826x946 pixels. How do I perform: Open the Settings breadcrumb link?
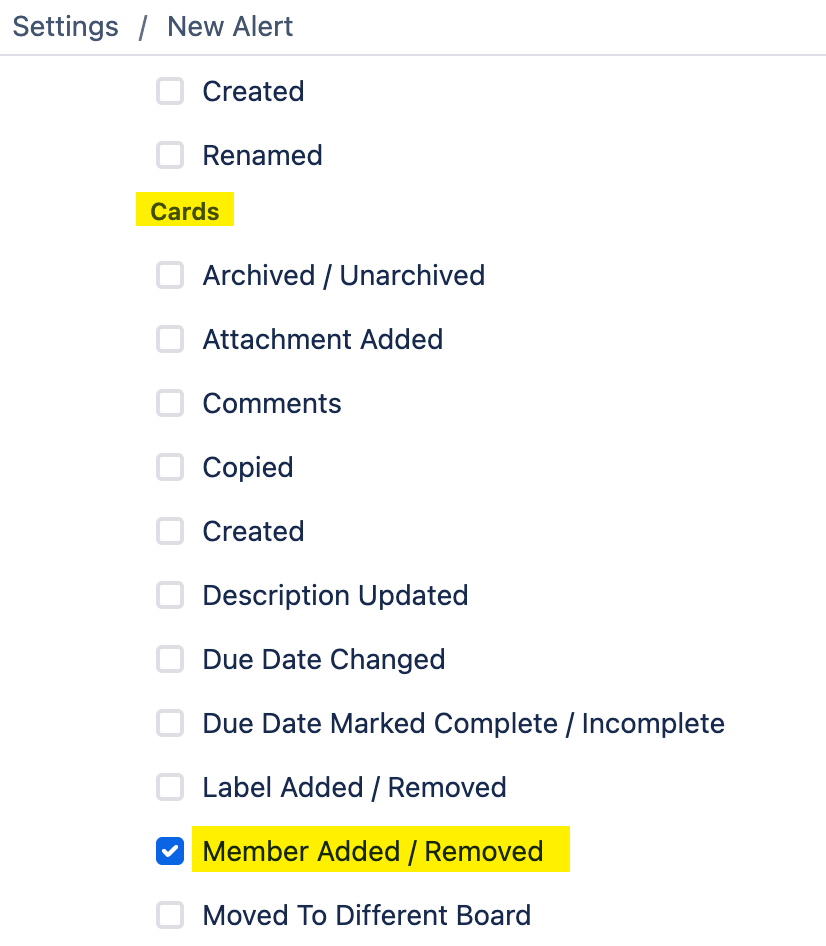coord(64,26)
